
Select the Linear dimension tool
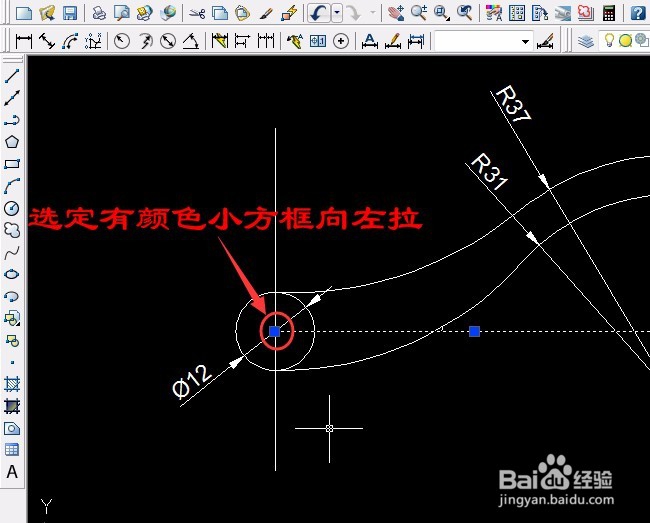click(24, 41)
